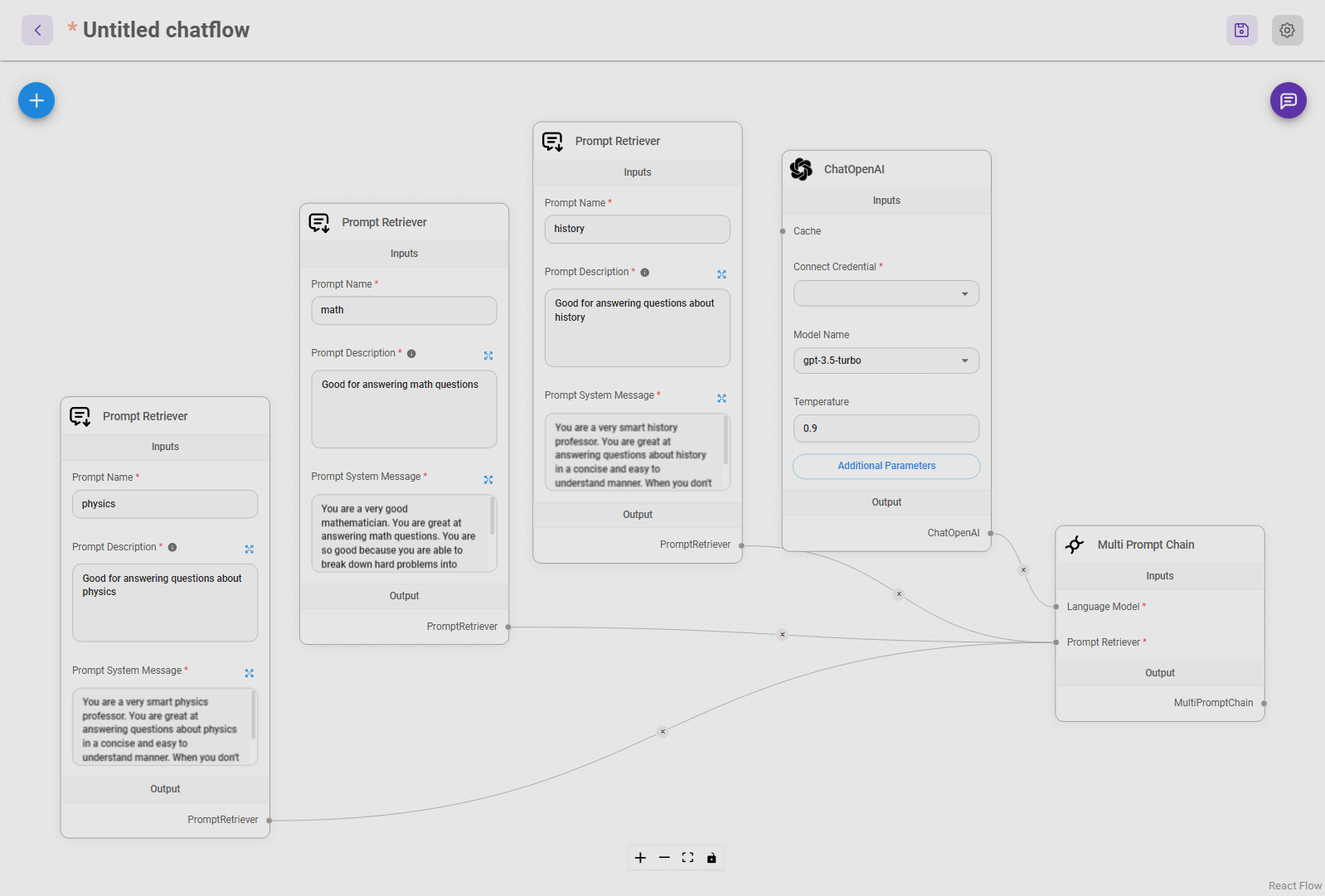Click the Multi Prompt Chain node icon
1325x896 pixels.
point(1075,545)
